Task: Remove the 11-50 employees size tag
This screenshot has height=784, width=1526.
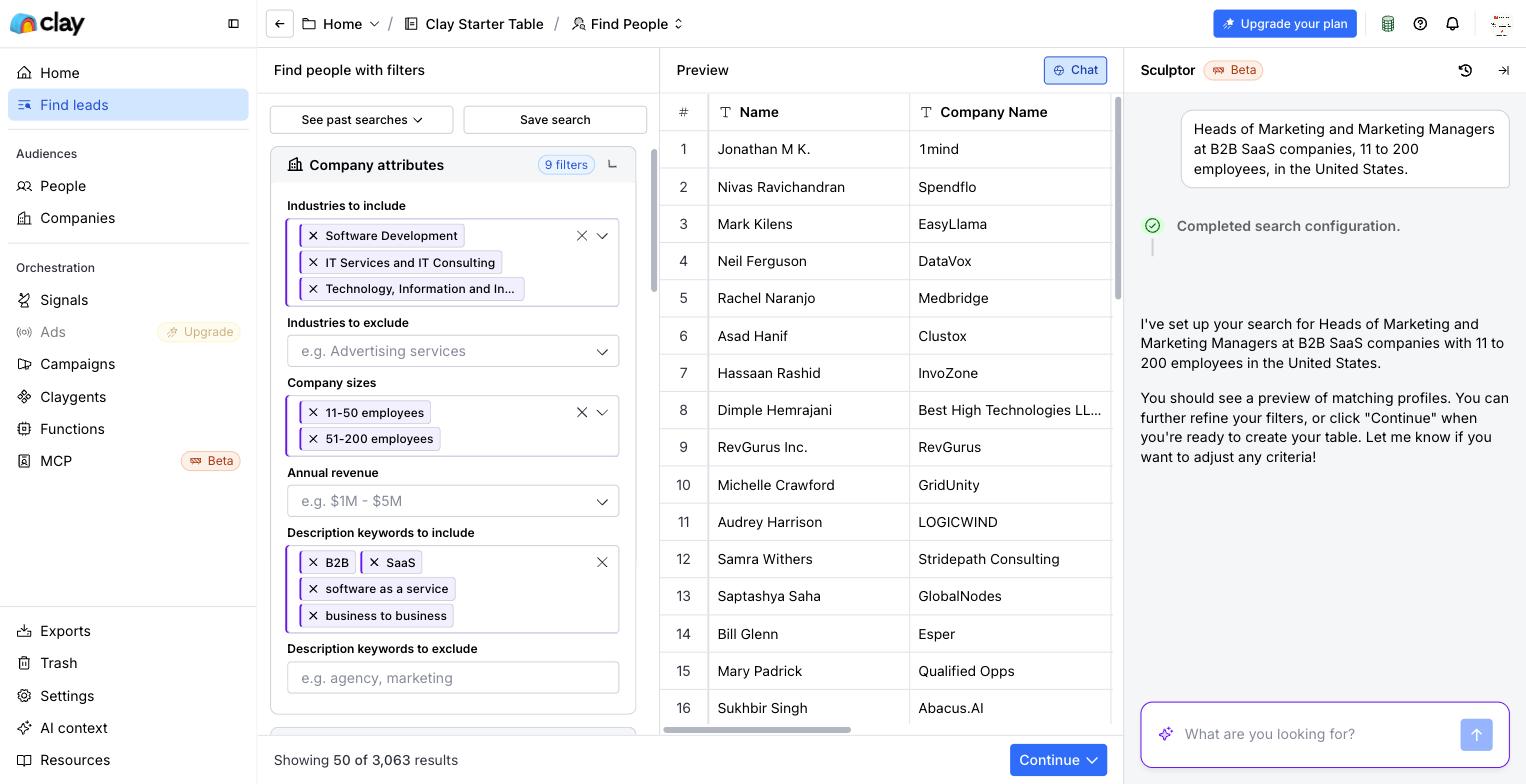Action: [x=313, y=413]
